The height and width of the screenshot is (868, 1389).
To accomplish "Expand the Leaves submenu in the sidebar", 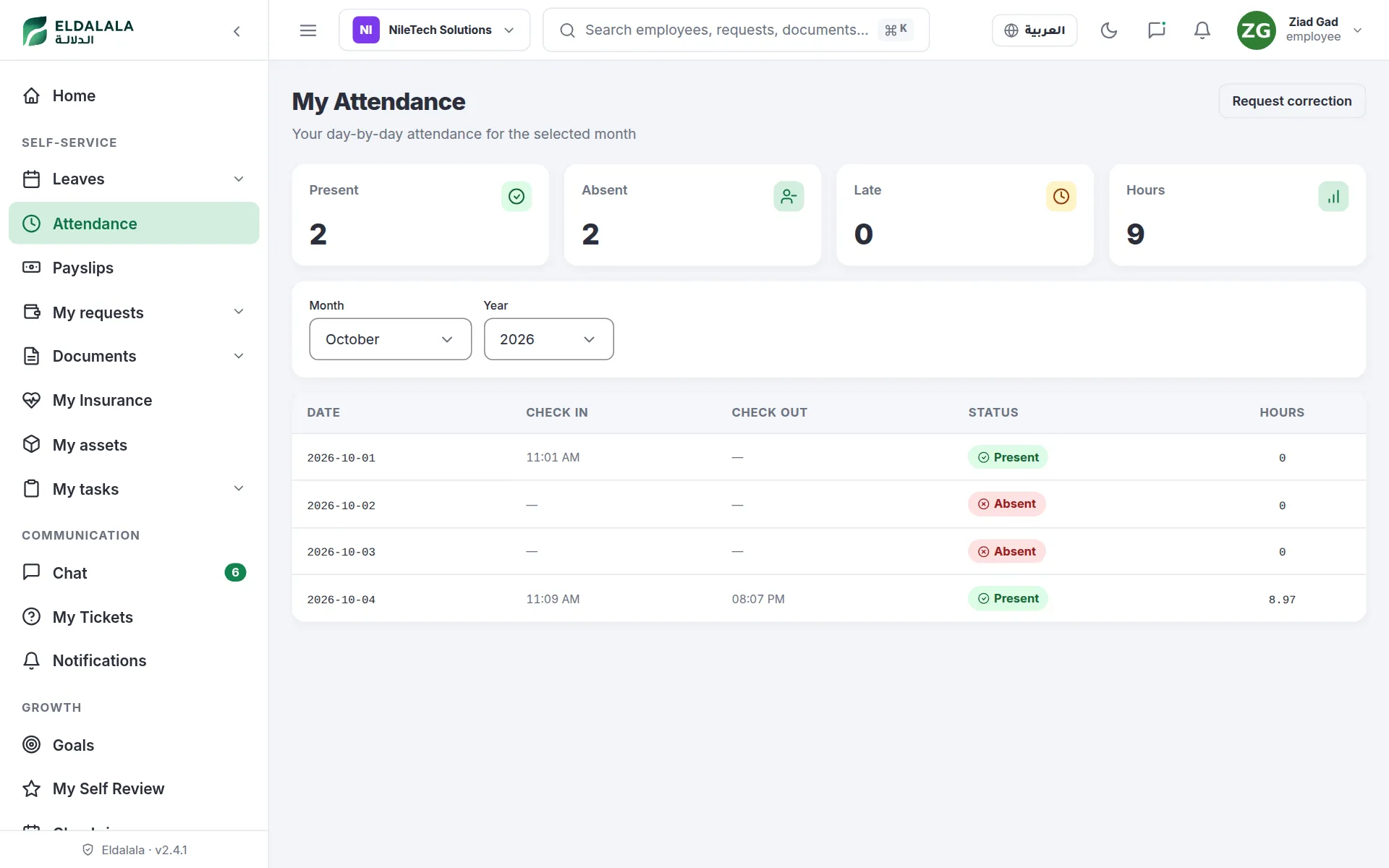I will pyautogui.click(x=134, y=179).
